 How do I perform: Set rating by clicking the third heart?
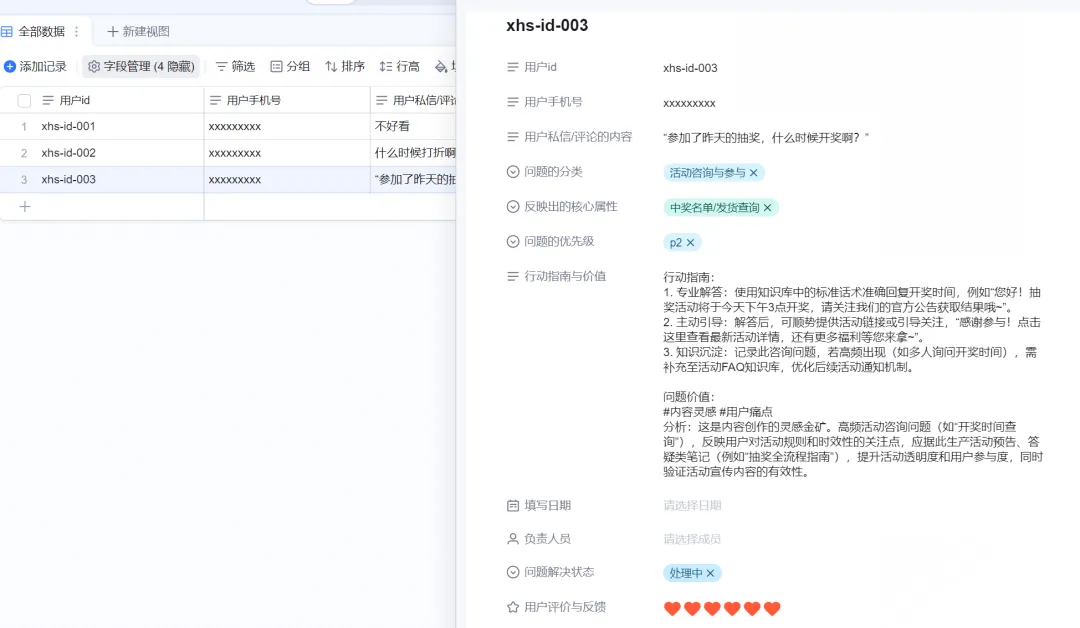(712, 608)
